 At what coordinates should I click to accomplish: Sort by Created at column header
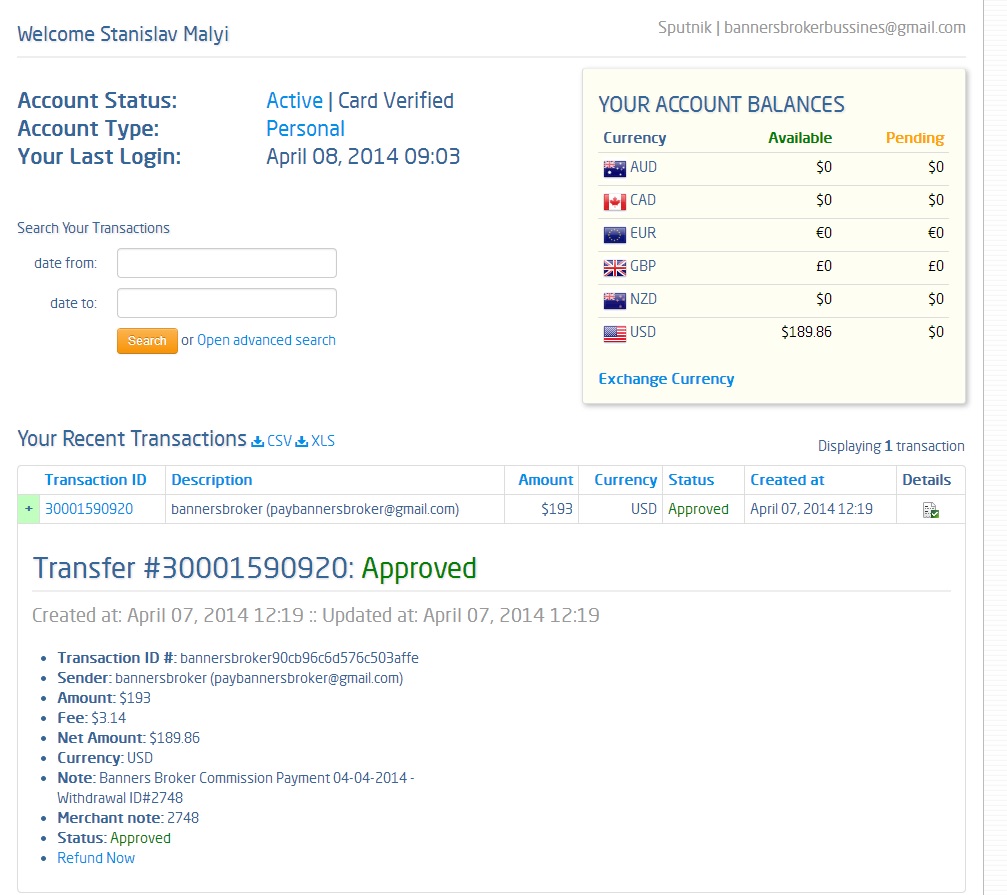click(787, 480)
